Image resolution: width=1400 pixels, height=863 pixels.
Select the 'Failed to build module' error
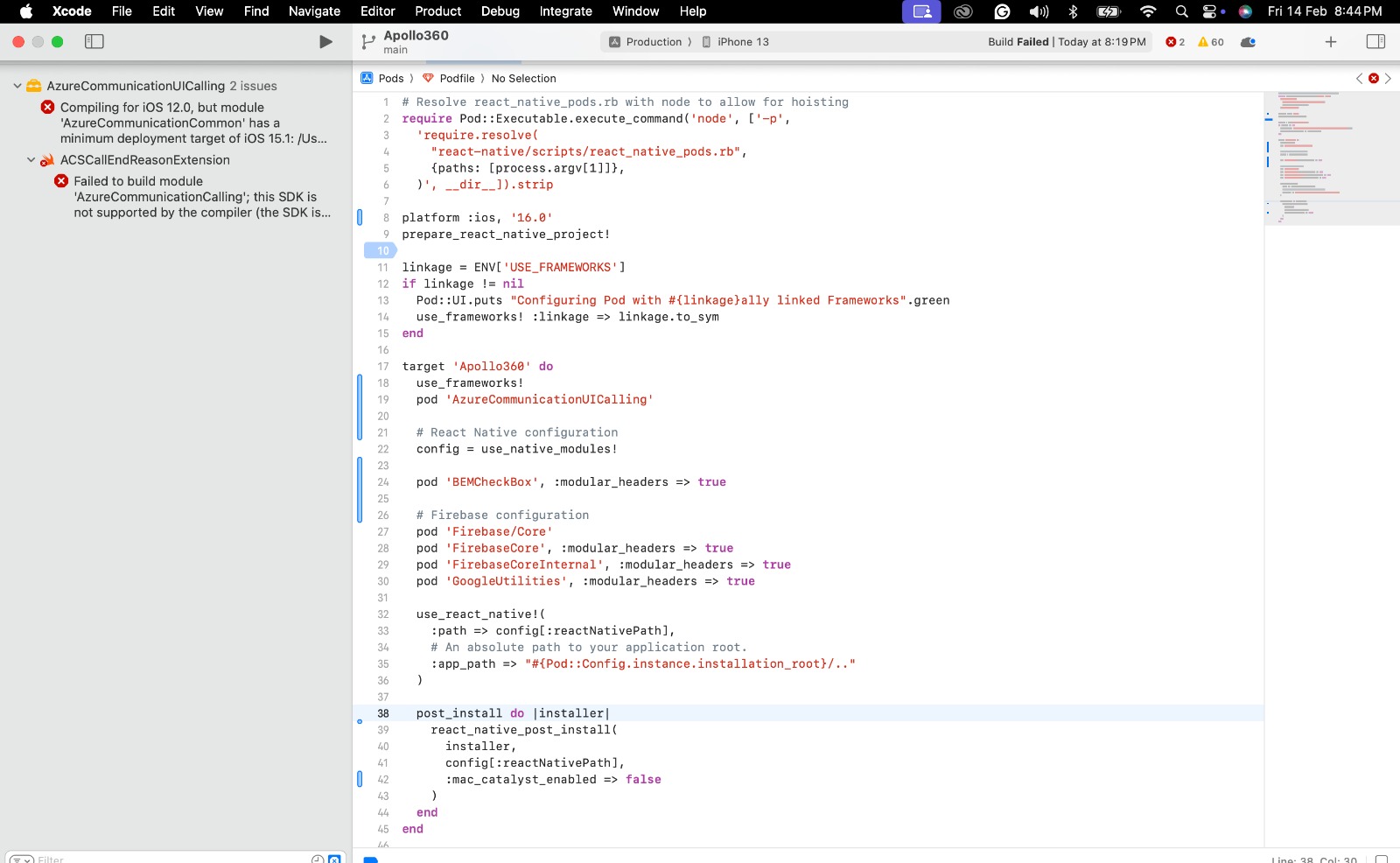tap(202, 197)
